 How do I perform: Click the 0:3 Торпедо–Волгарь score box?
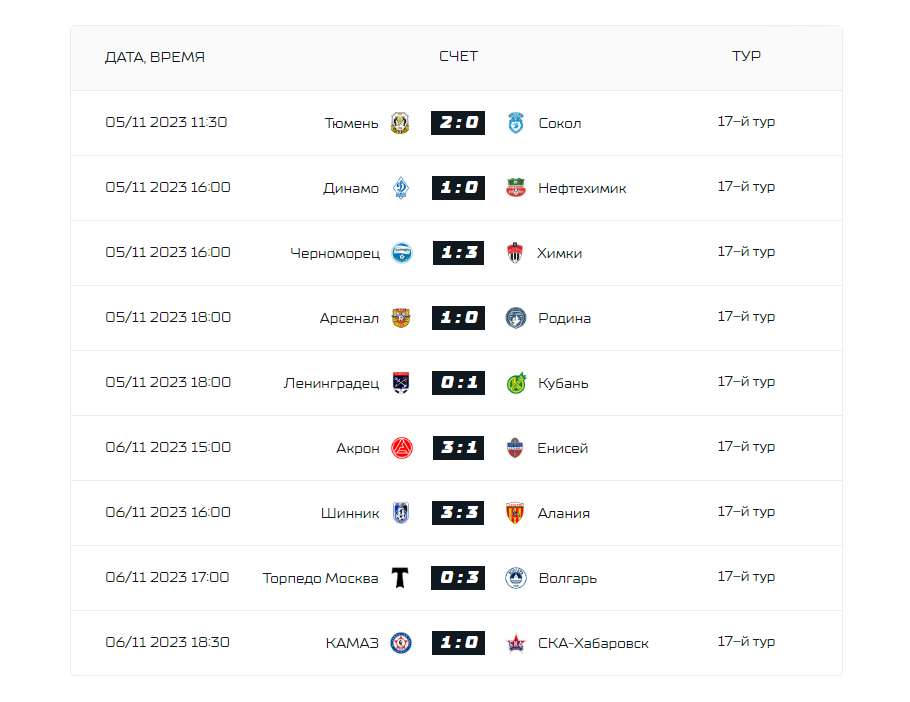pyautogui.click(x=458, y=578)
